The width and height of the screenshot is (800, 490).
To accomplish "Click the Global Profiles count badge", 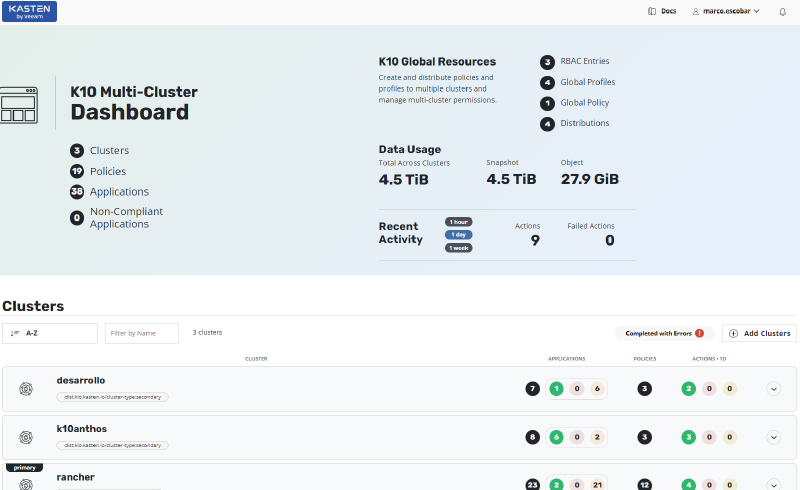I will tap(547, 83).
